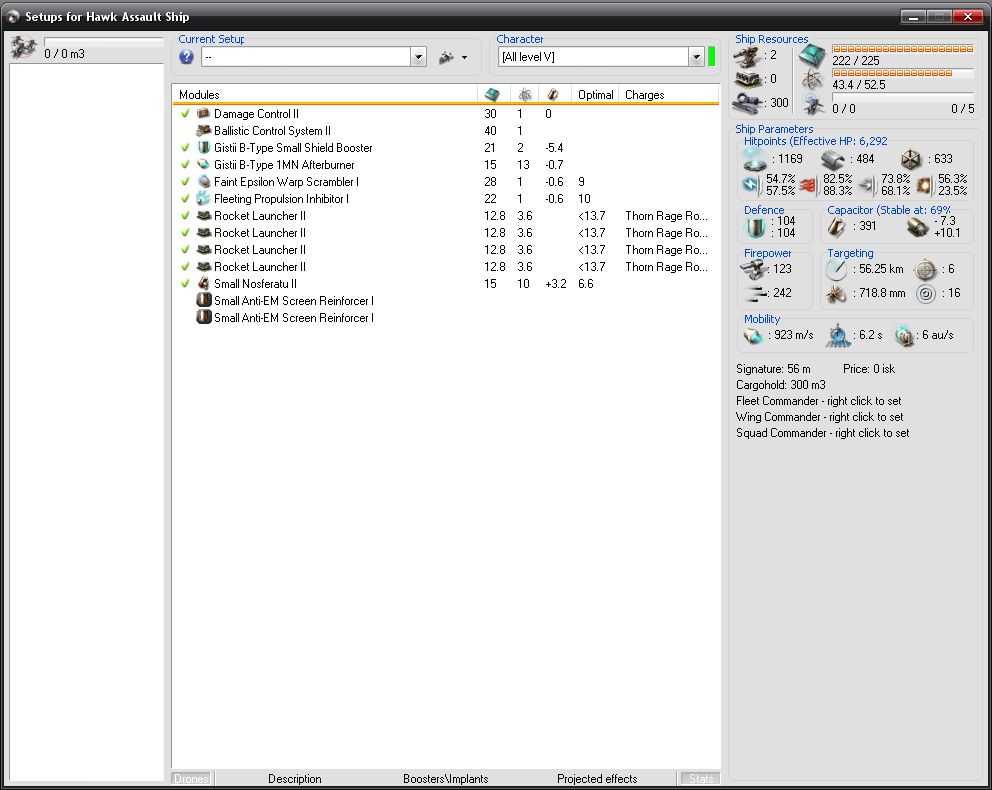Click the warp speed icon beside 6 au/s
The width and height of the screenshot is (992, 790).
(903, 335)
